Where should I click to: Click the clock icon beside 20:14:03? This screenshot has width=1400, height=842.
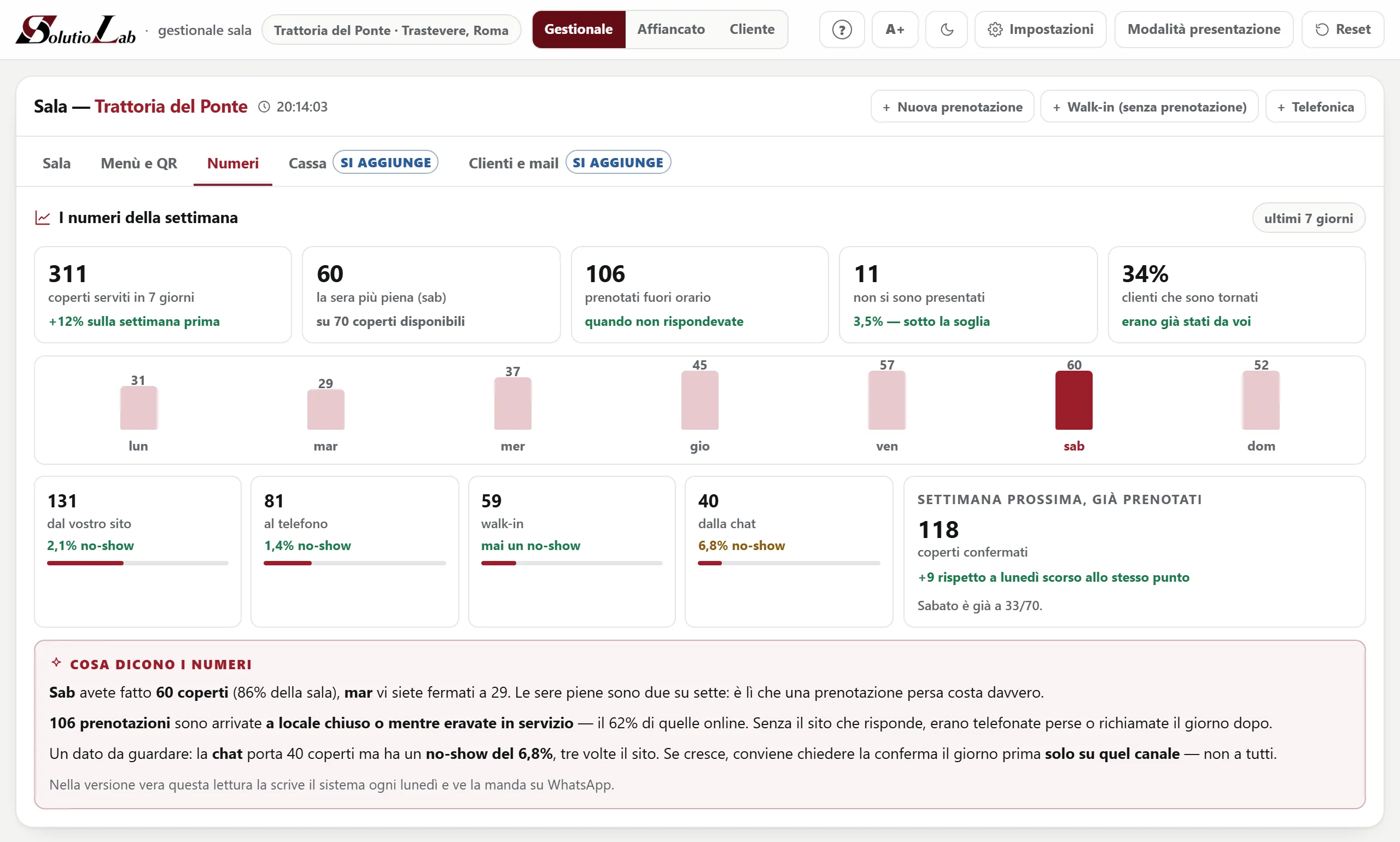click(264, 107)
